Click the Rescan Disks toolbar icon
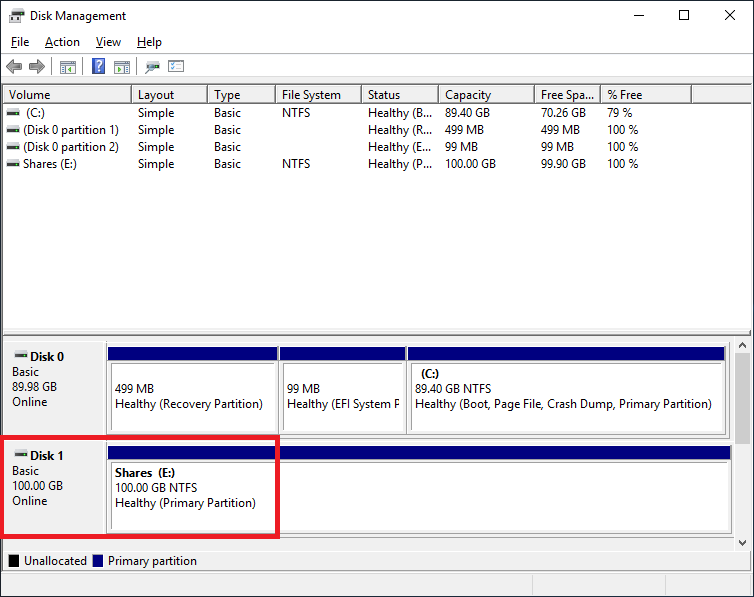Viewport: 754px width, 597px height. click(x=152, y=67)
